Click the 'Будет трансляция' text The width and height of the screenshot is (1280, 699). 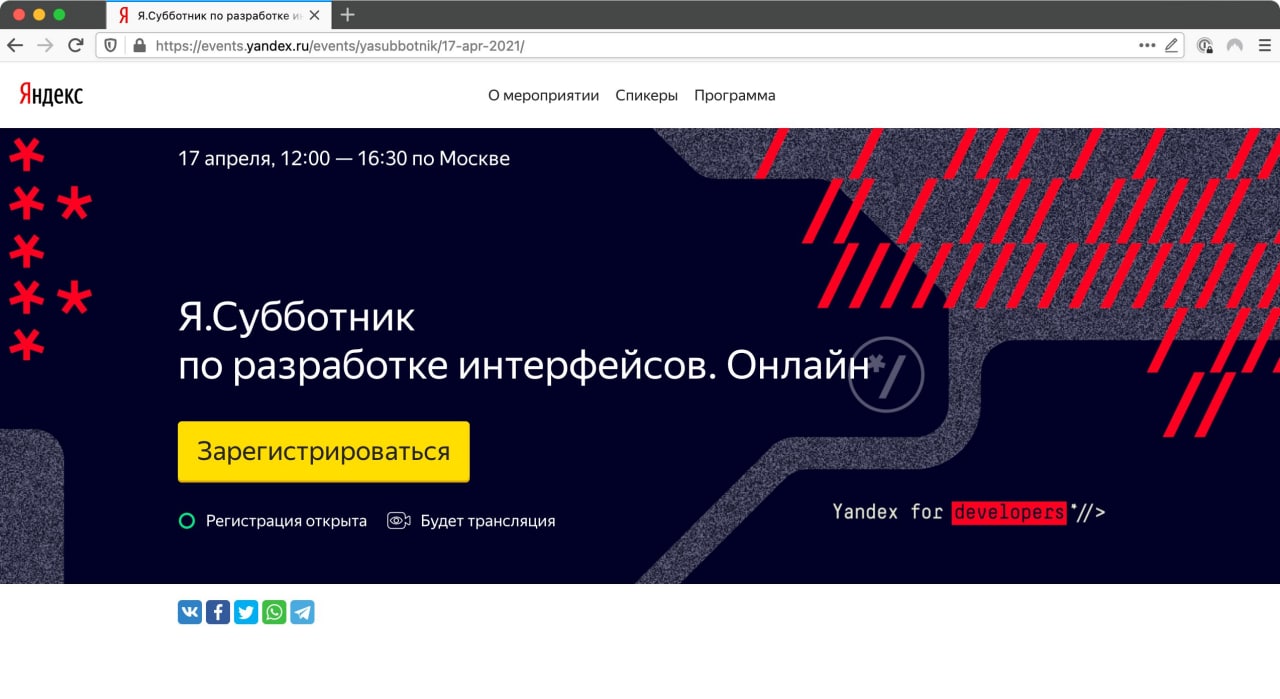coord(488,521)
